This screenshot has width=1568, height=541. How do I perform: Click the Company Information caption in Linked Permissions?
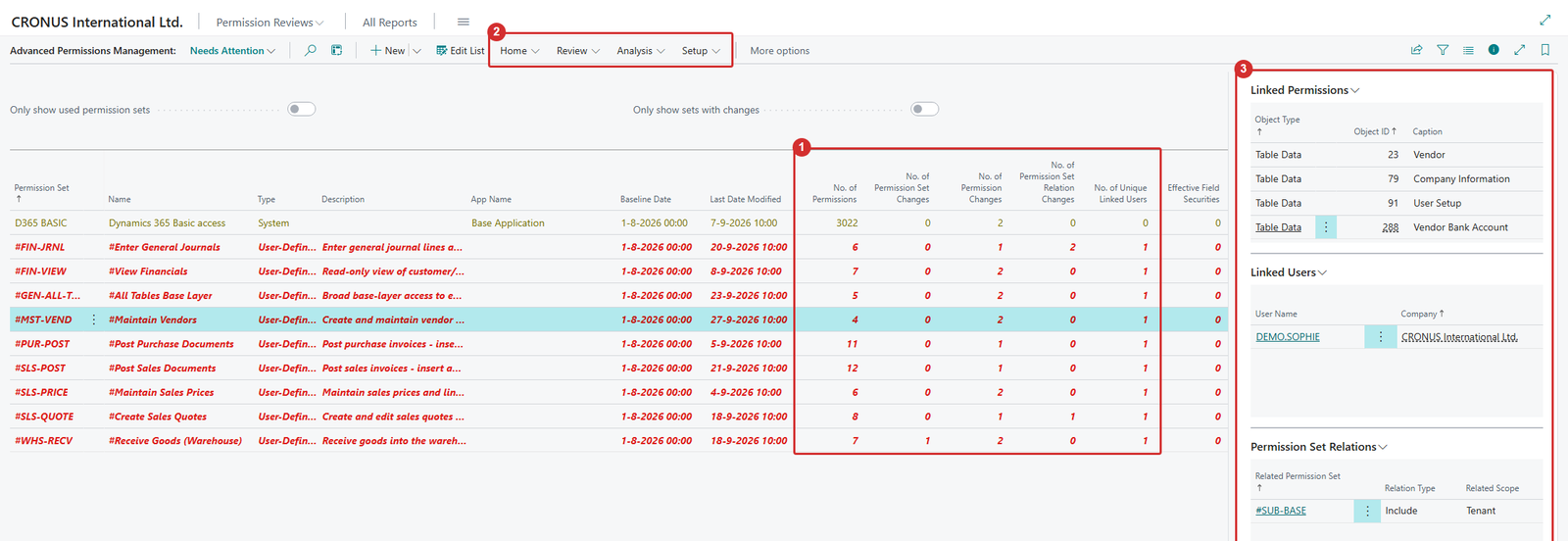(x=1461, y=179)
